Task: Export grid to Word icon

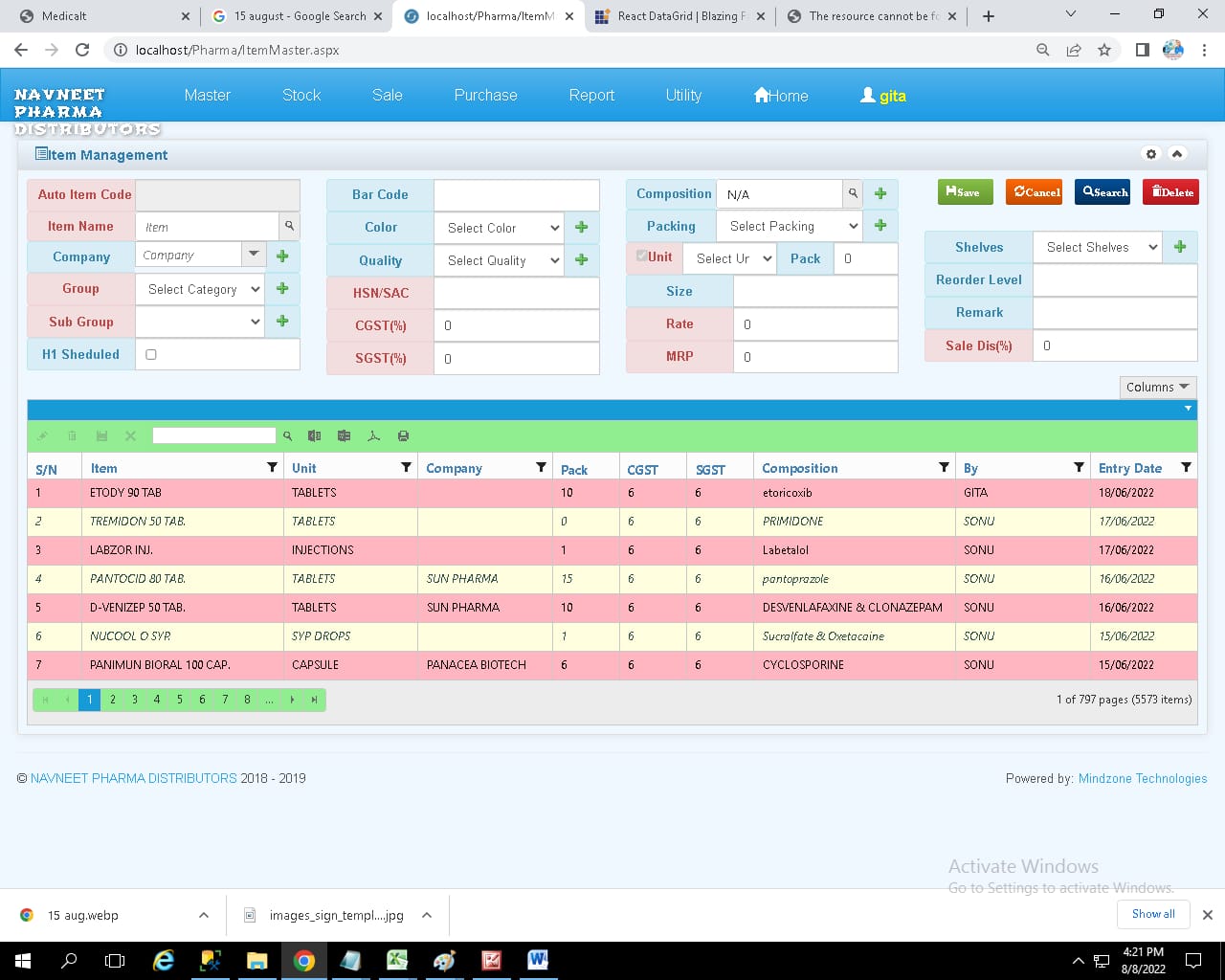Action: (x=344, y=436)
